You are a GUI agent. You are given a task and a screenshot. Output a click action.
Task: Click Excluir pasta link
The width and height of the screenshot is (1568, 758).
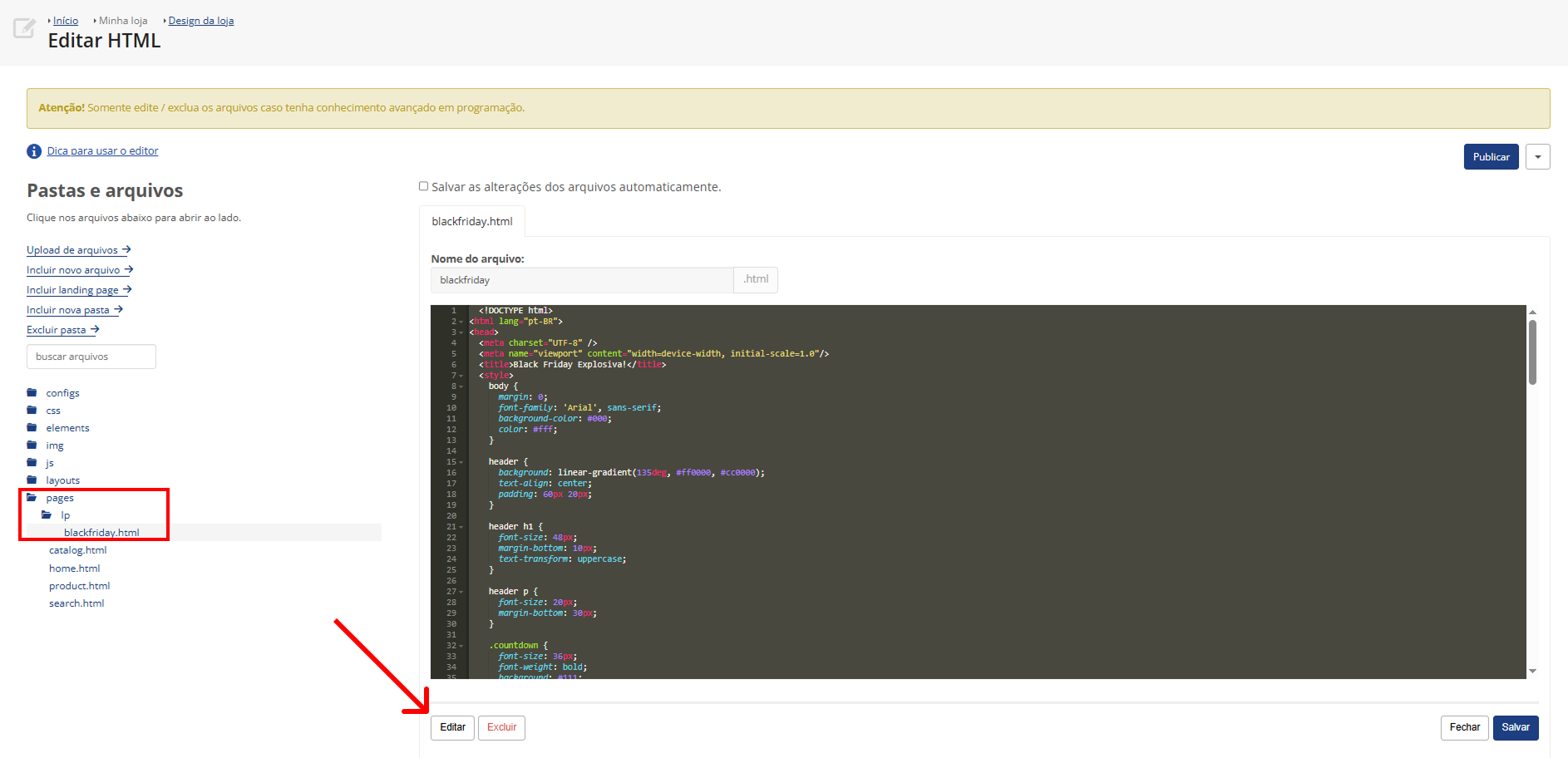[x=63, y=330]
